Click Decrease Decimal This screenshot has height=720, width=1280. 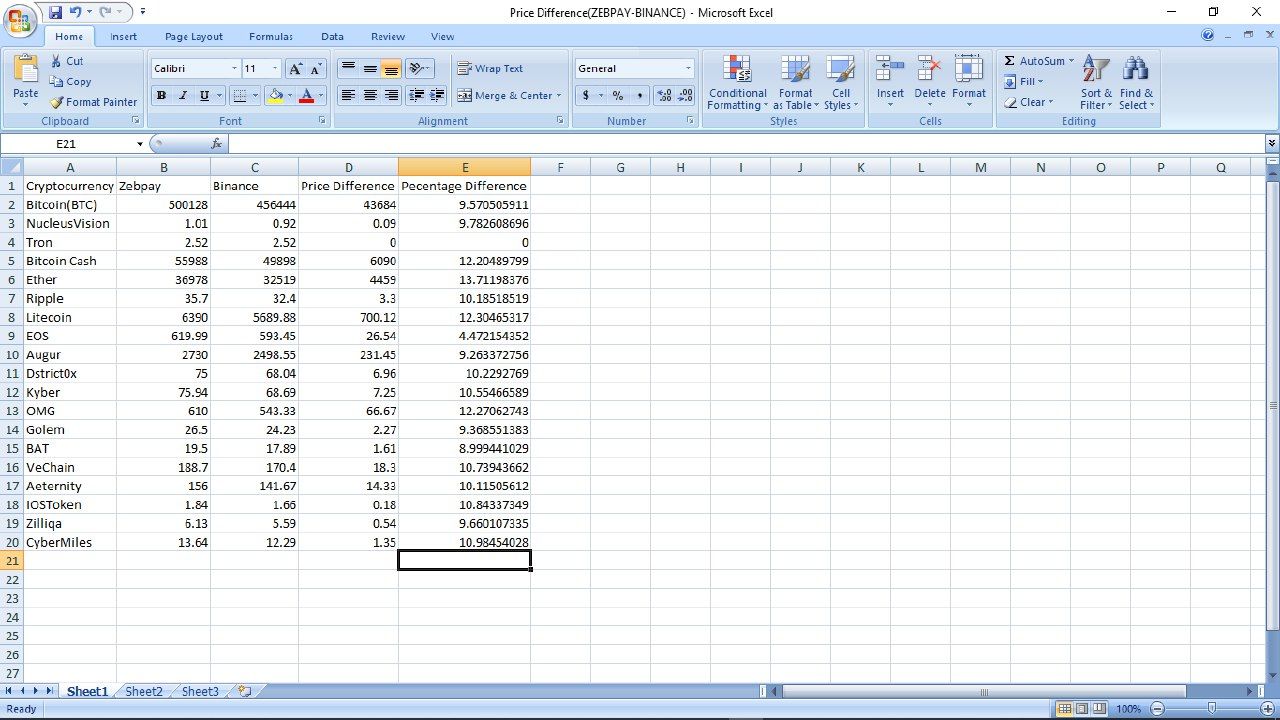pos(685,96)
